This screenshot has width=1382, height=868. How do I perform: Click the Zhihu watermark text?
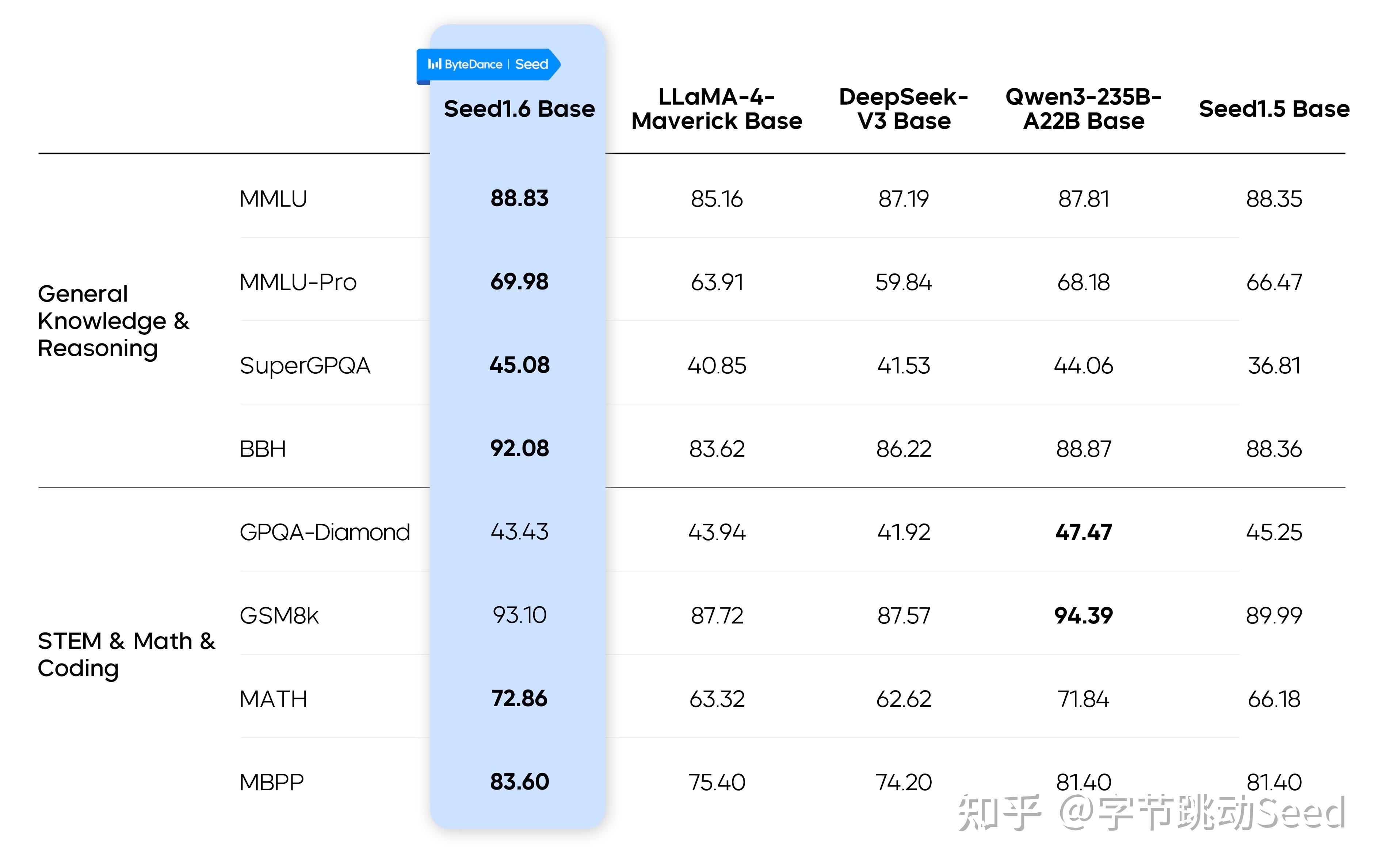tap(1151, 813)
